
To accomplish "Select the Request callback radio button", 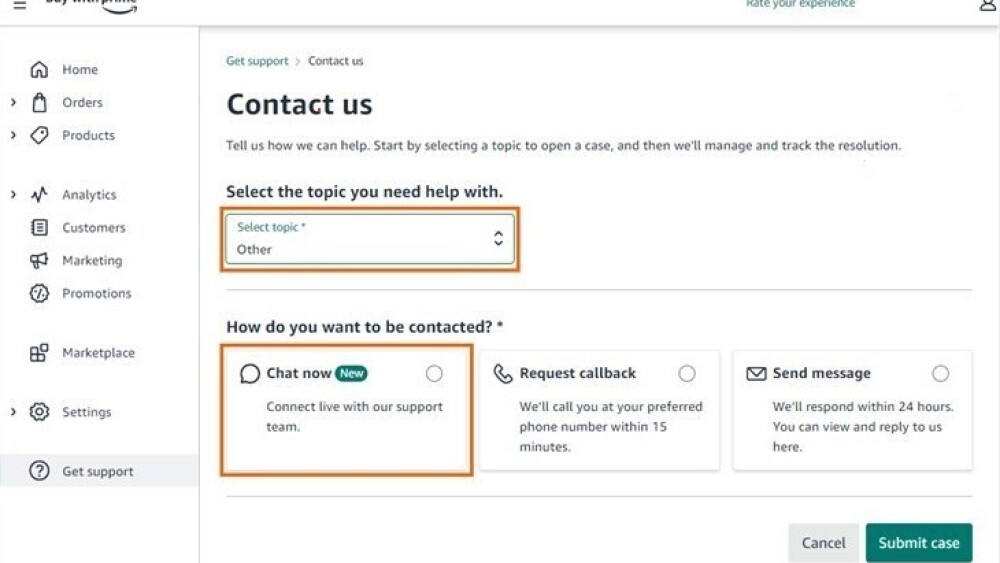I will tap(687, 373).
